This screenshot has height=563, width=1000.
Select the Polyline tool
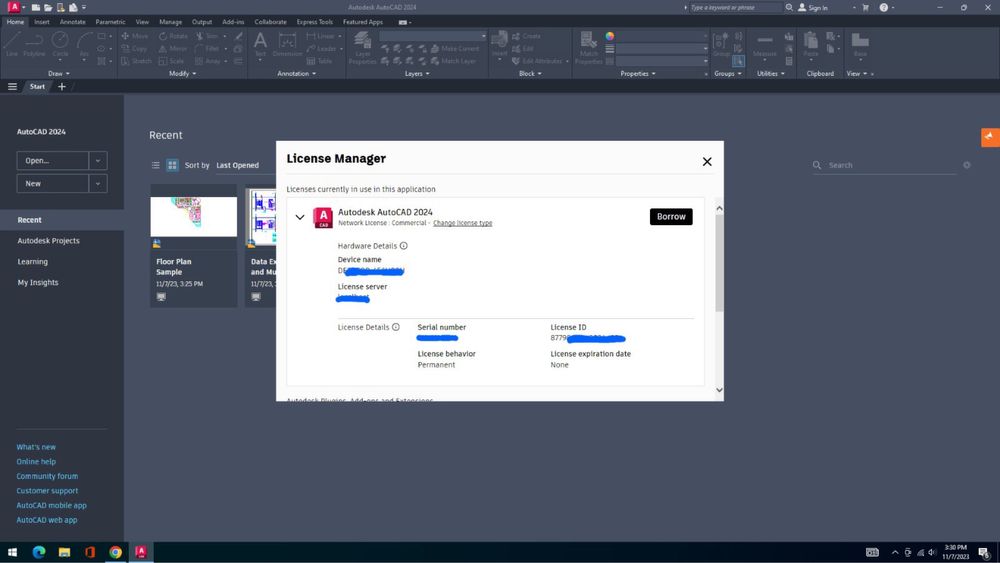point(34,44)
